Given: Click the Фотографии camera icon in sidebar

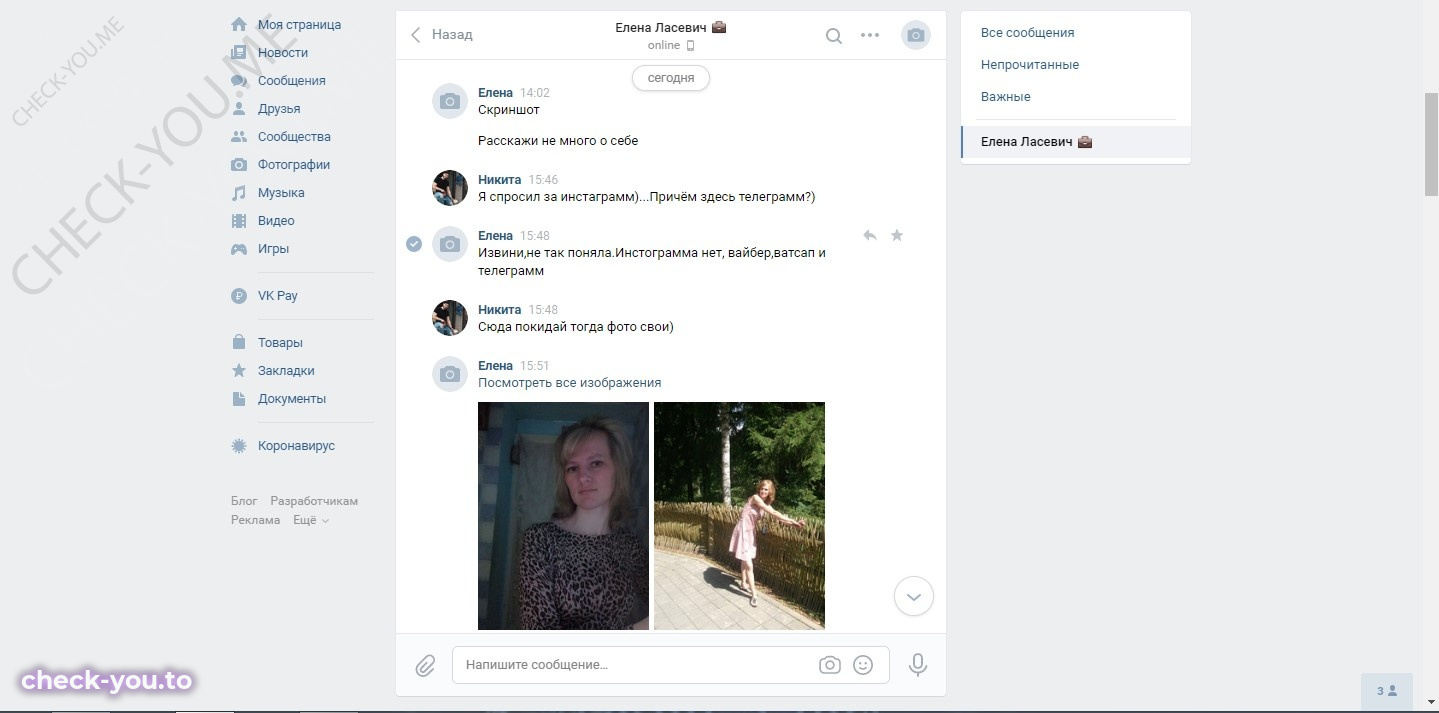Looking at the screenshot, I should (239, 164).
